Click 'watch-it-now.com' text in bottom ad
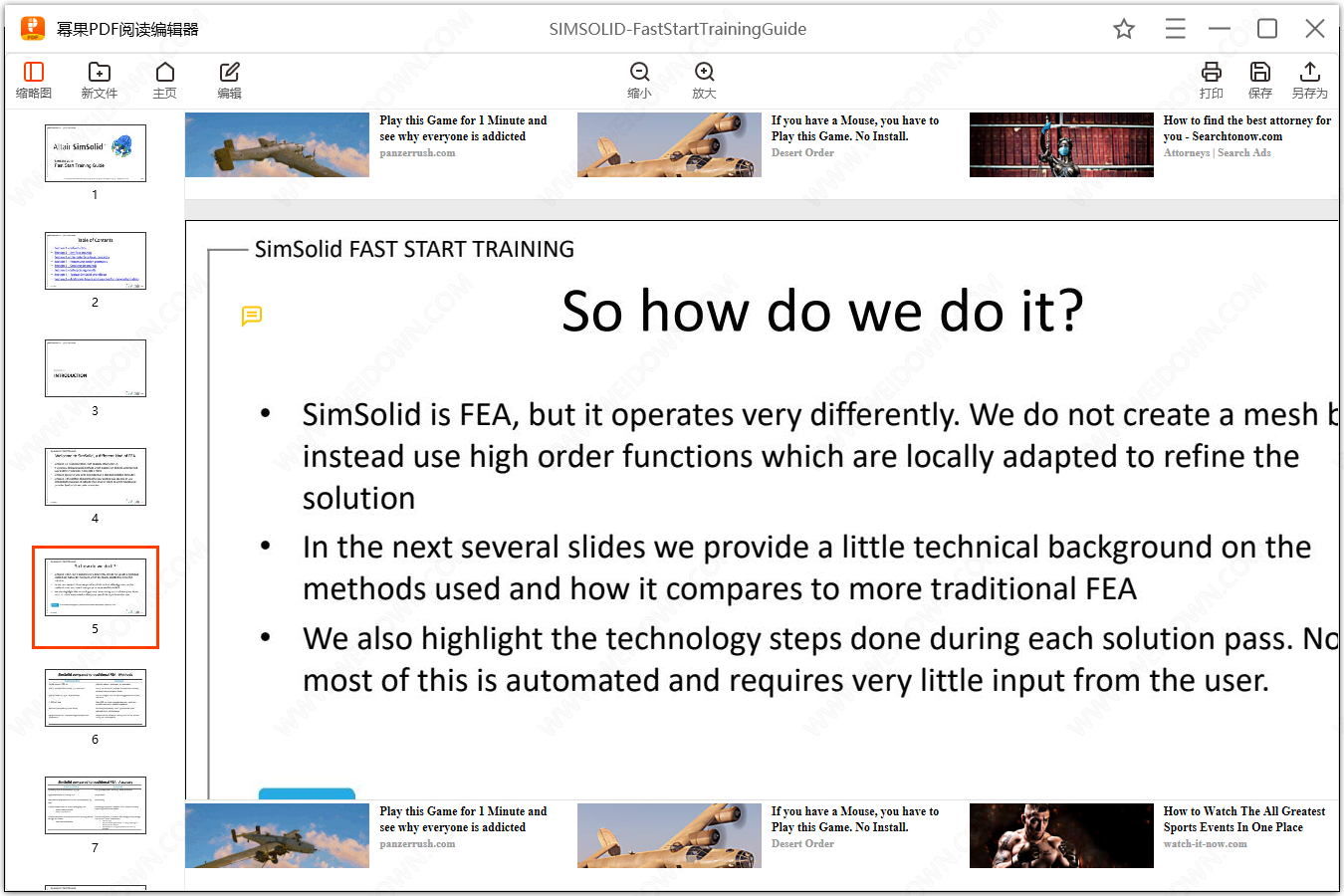The width and height of the screenshot is (1344, 896). point(1205,844)
